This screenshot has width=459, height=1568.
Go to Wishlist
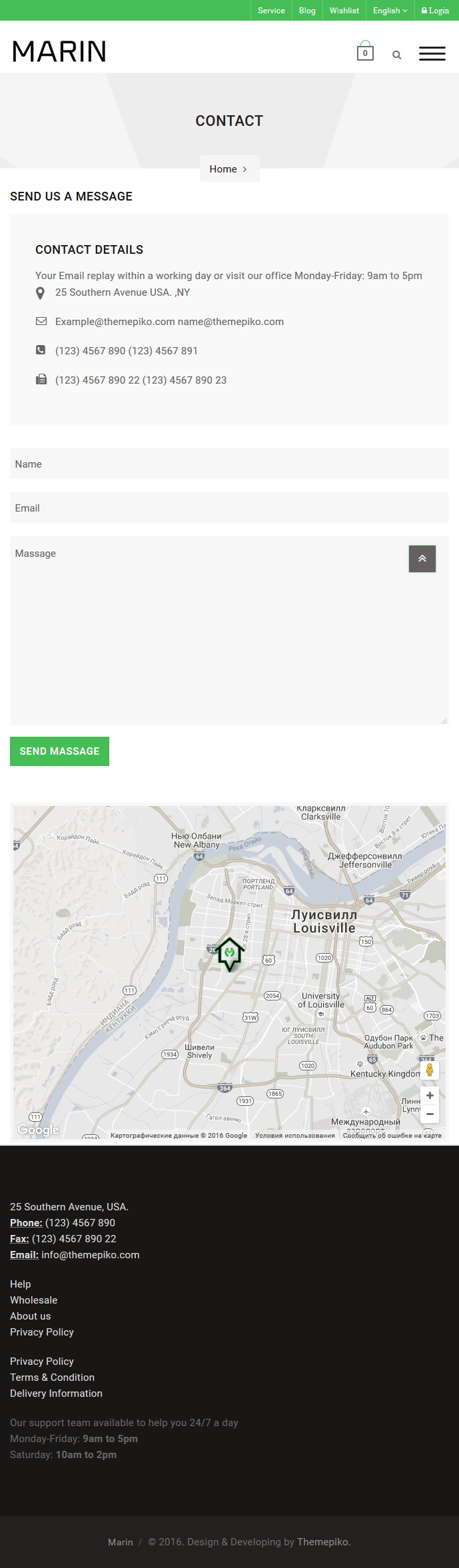pos(344,11)
